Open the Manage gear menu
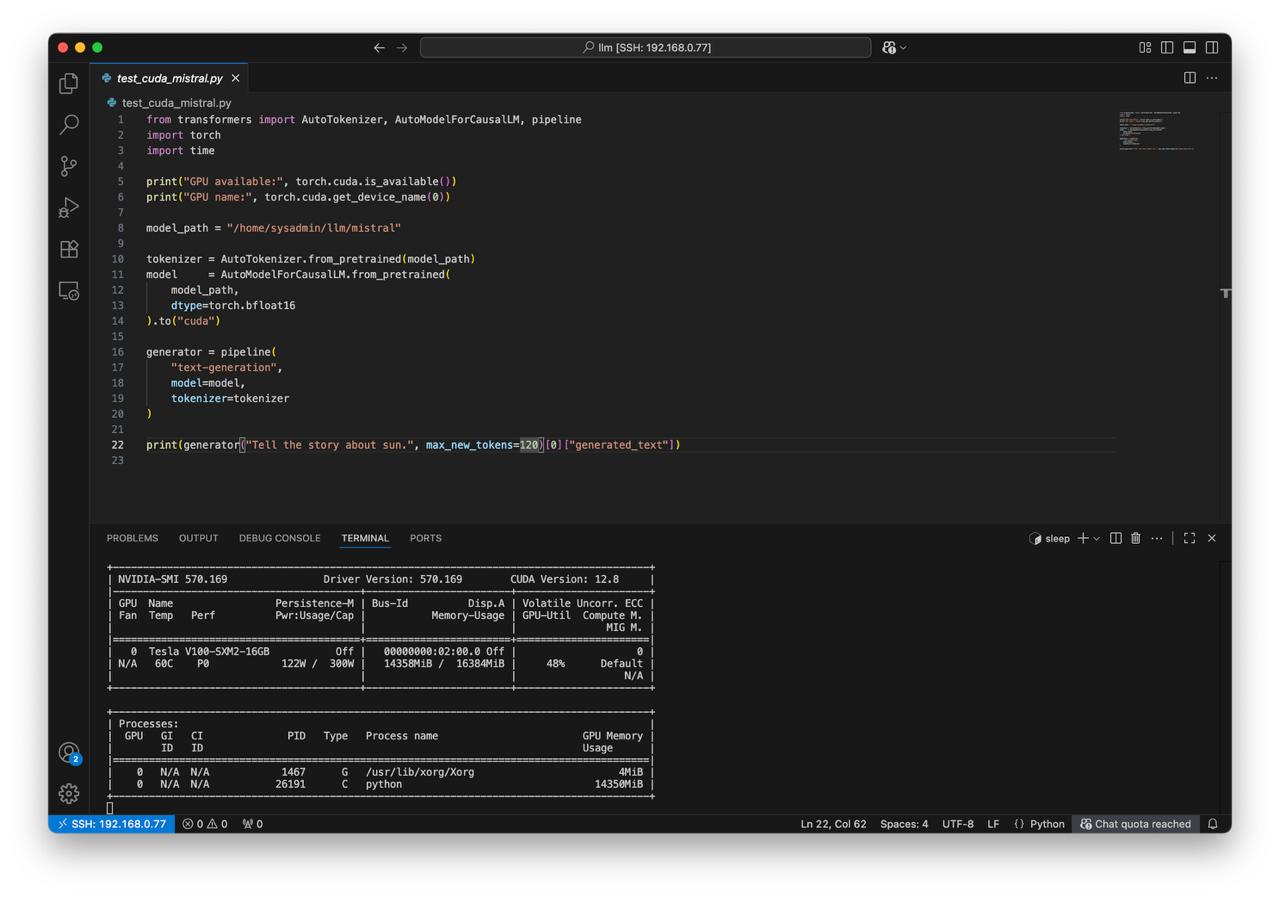The width and height of the screenshot is (1280, 897). [69, 793]
